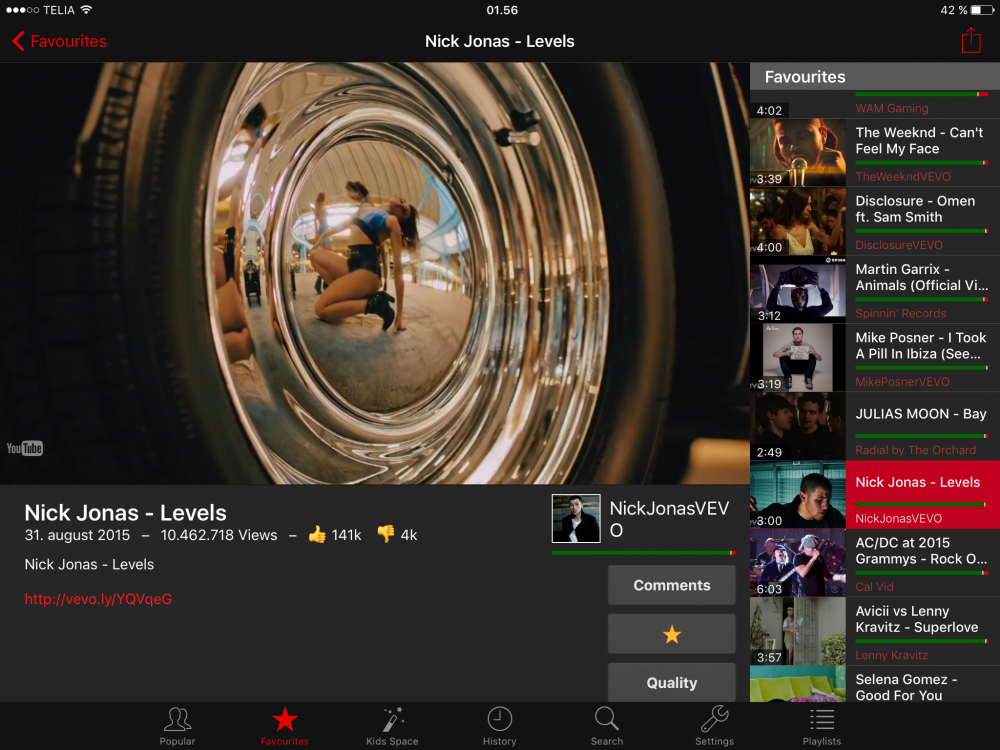The image size is (1000, 750).
Task: Toggle the gold star favourite button
Action: click(672, 634)
